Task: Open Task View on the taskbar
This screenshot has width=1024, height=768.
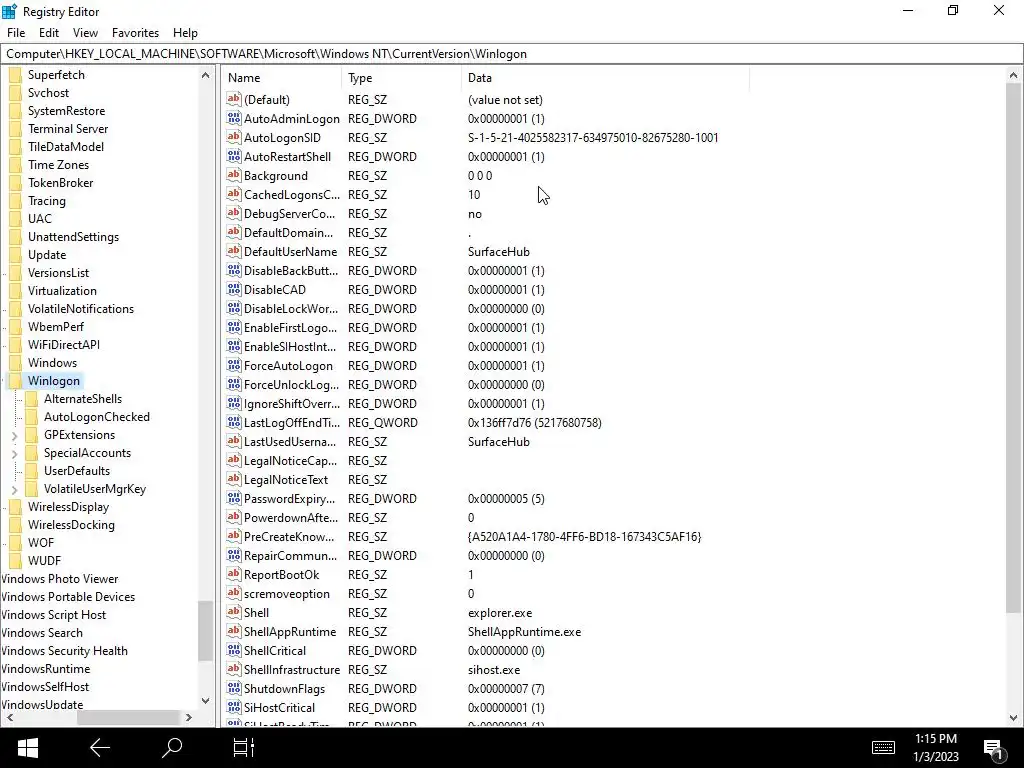Action: pyautogui.click(x=244, y=748)
